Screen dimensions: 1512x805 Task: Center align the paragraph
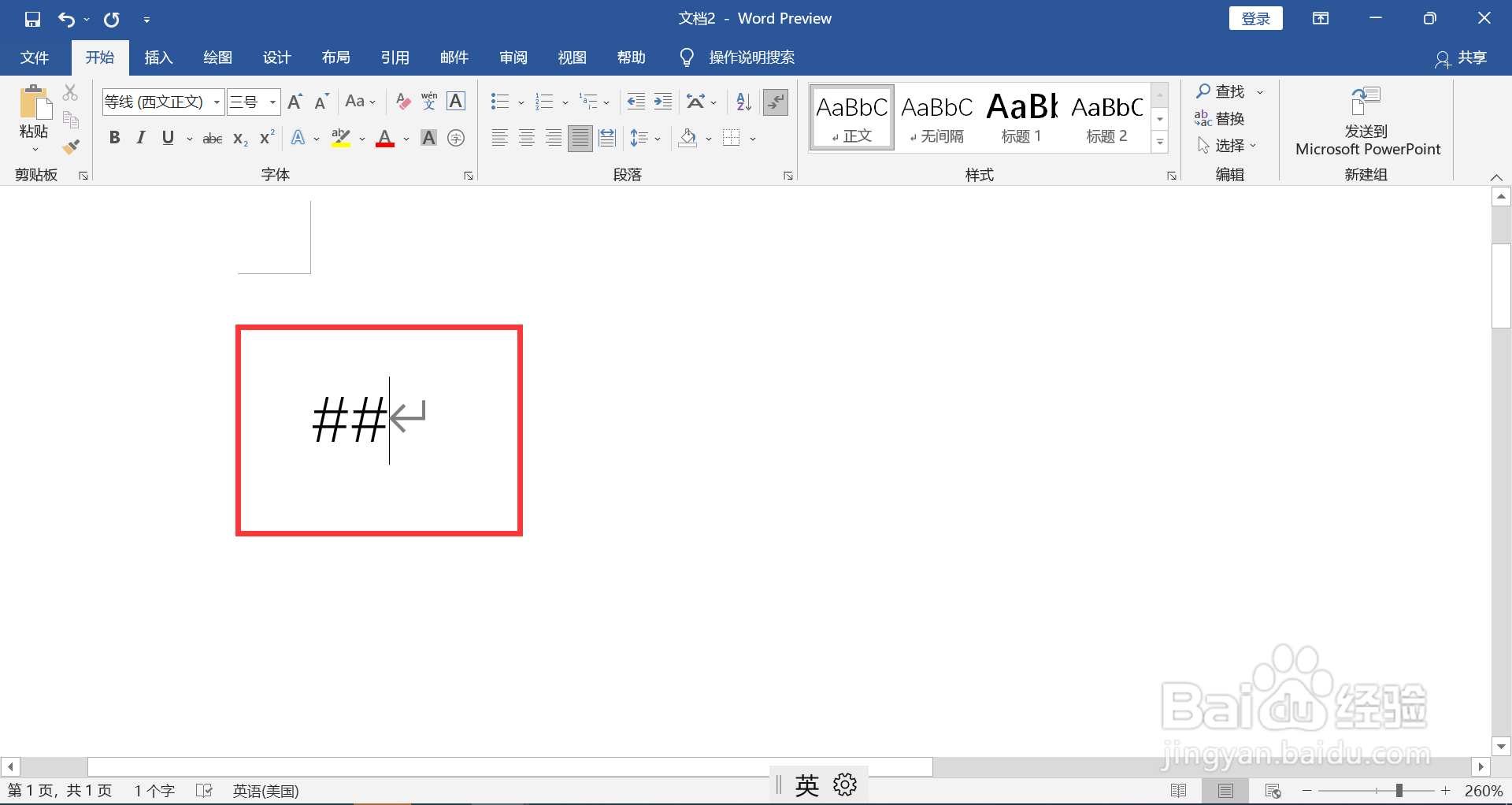click(527, 139)
